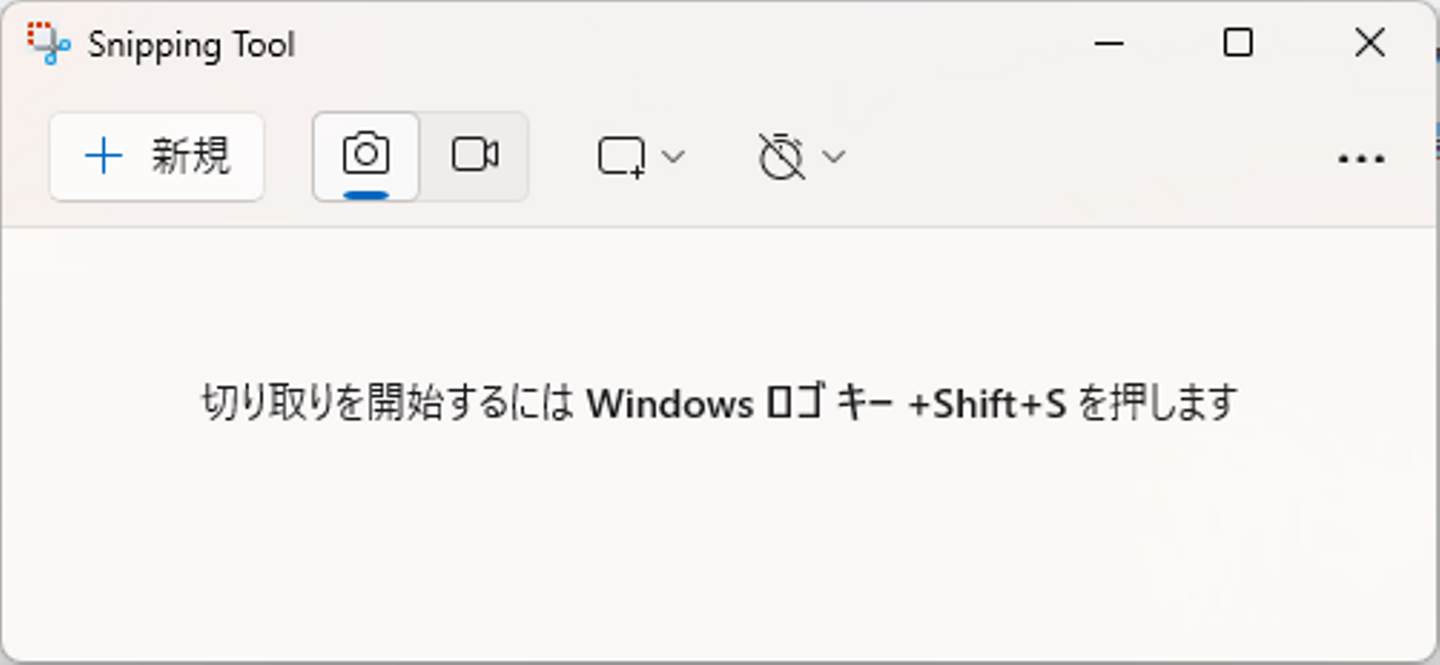The image size is (1440, 665).
Task: Maximize the Snipping Tool window
Action: (1238, 43)
